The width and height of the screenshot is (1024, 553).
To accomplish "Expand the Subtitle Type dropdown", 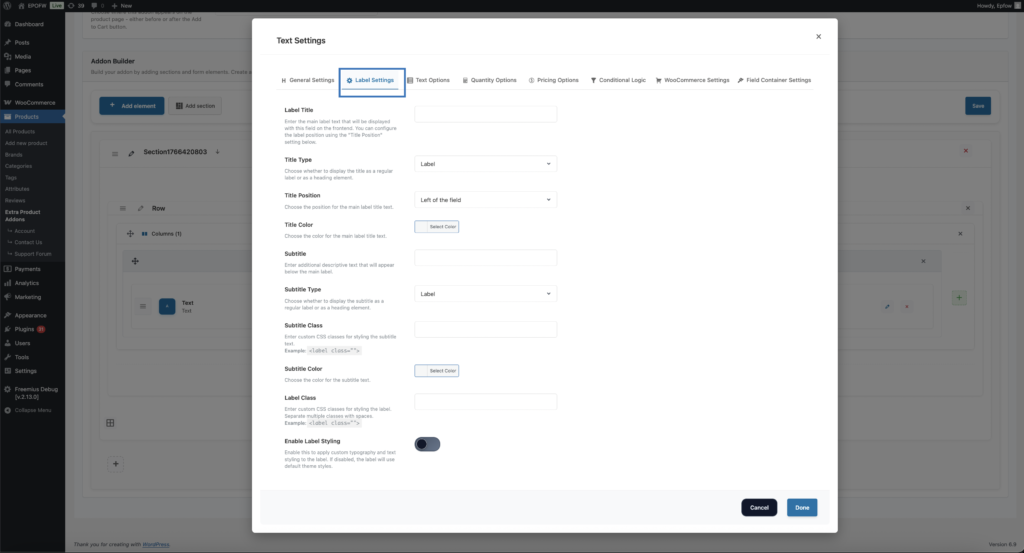I will pos(485,294).
